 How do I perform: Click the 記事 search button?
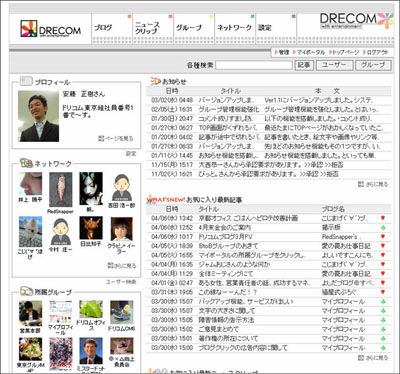tap(304, 65)
